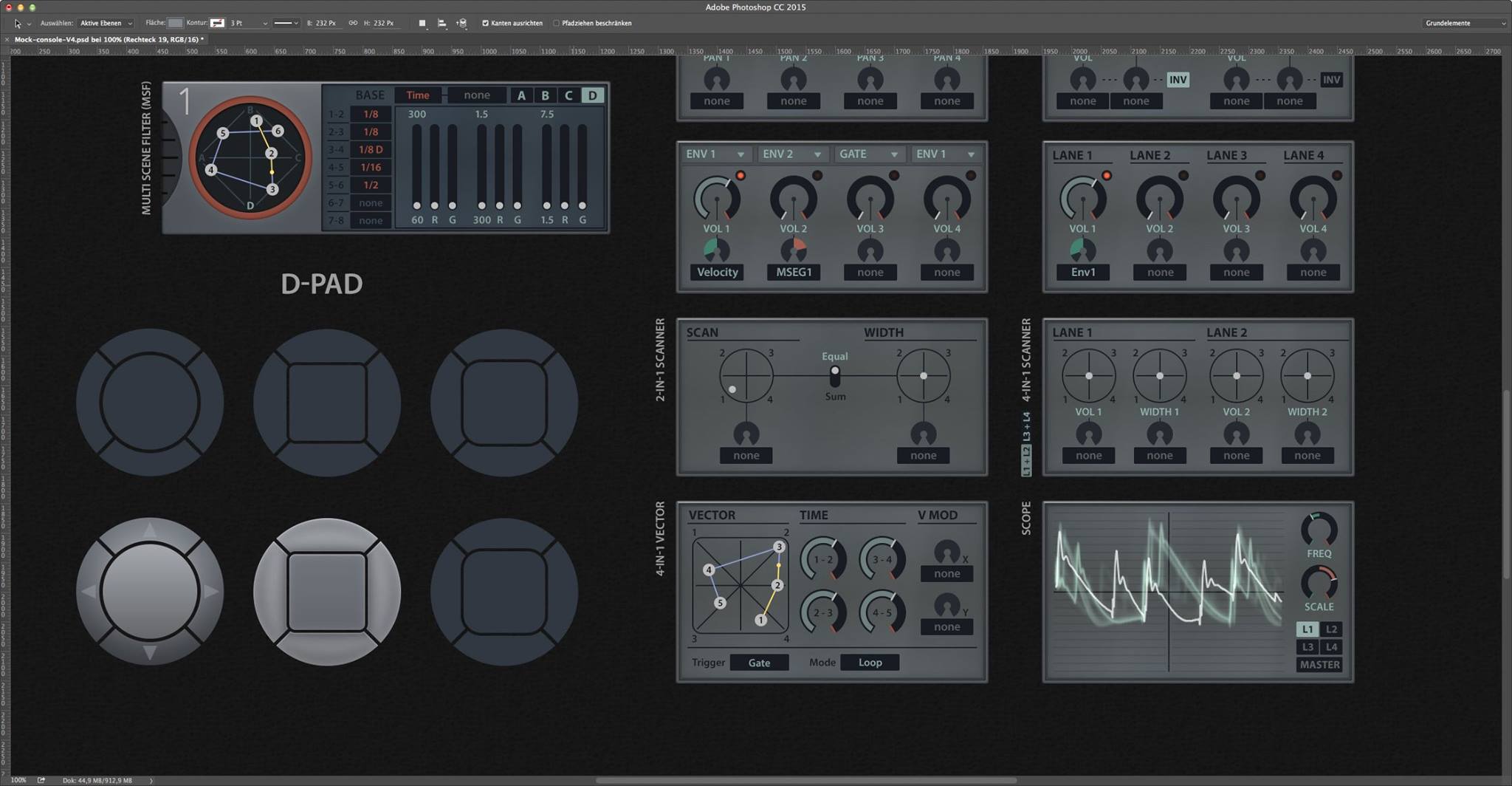Image resolution: width=1512 pixels, height=786 pixels.
Task: Click the 100% zoom level field
Action: [x=18, y=780]
